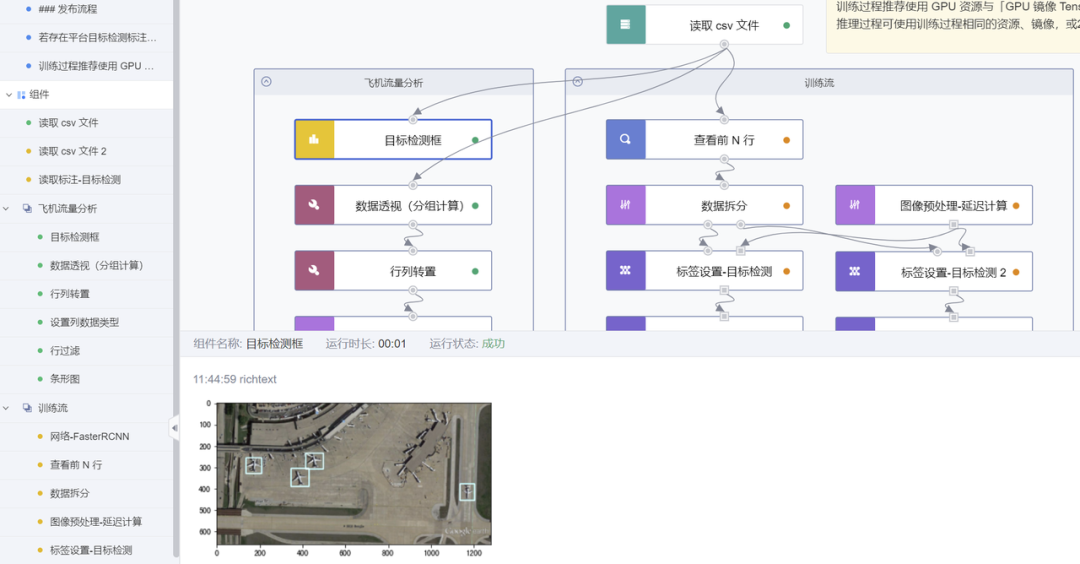Collapse the 组件 section in sidebar

pyautogui.click(x=9, y=94)
